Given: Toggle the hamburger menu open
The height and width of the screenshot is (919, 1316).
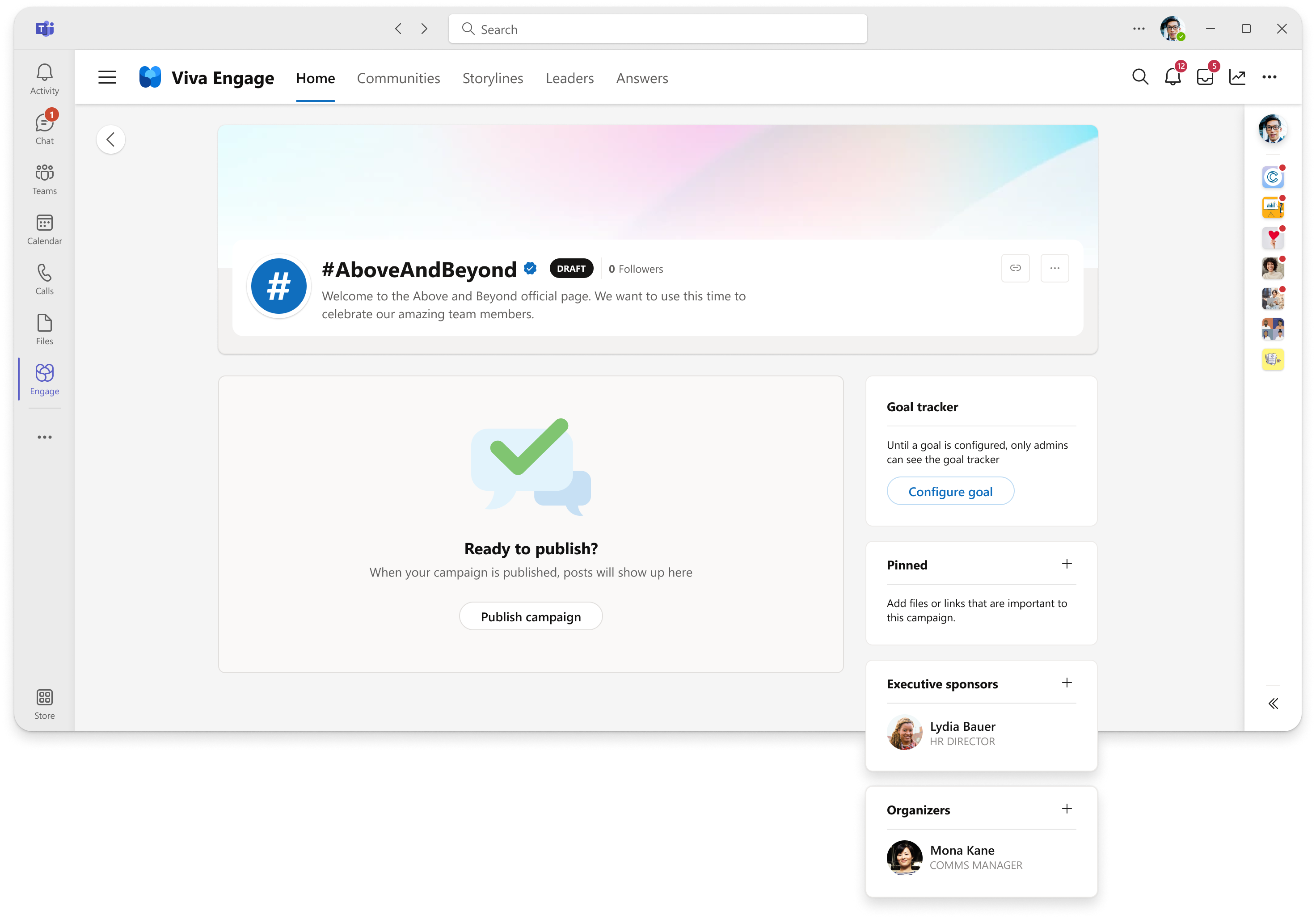Looking at the screenshot, I should (x=108, y=77).
